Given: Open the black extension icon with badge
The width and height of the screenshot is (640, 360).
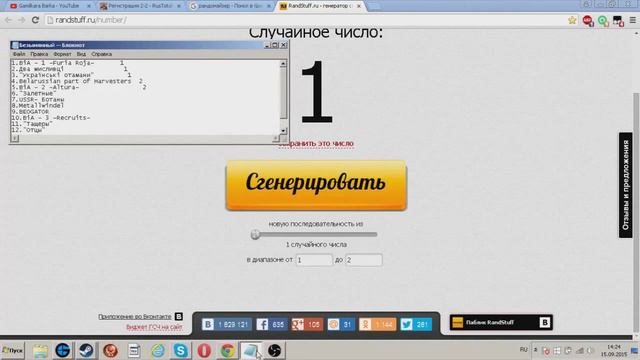Looking at the screenshot, I should tap(618, 20).
